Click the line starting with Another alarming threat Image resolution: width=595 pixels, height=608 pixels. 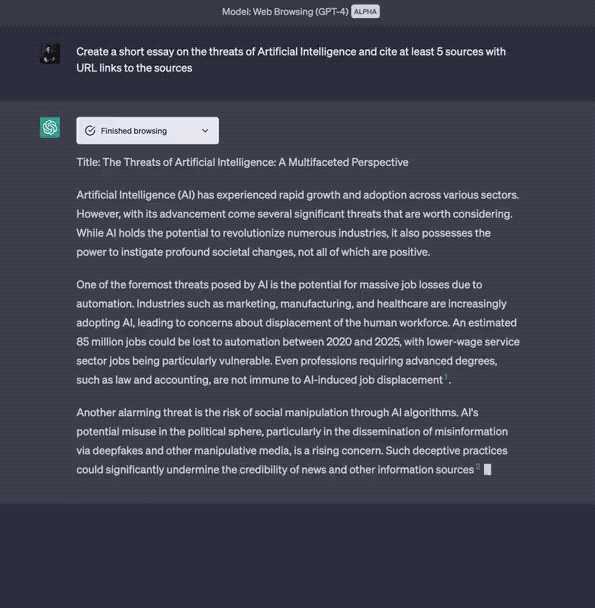coord(277,413)
